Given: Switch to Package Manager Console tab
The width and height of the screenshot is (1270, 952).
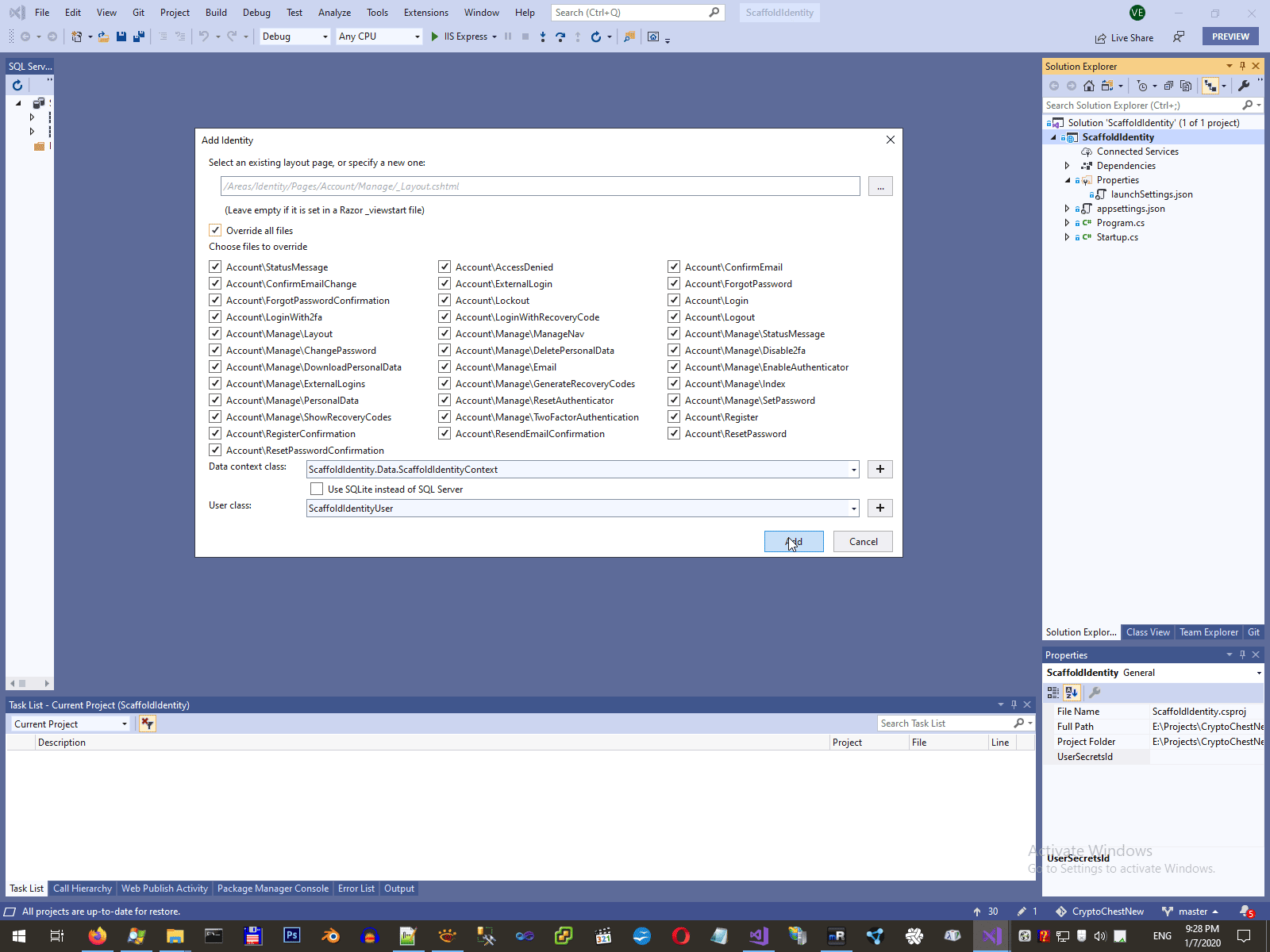Looking at the screenshot, I should (273, 889).
